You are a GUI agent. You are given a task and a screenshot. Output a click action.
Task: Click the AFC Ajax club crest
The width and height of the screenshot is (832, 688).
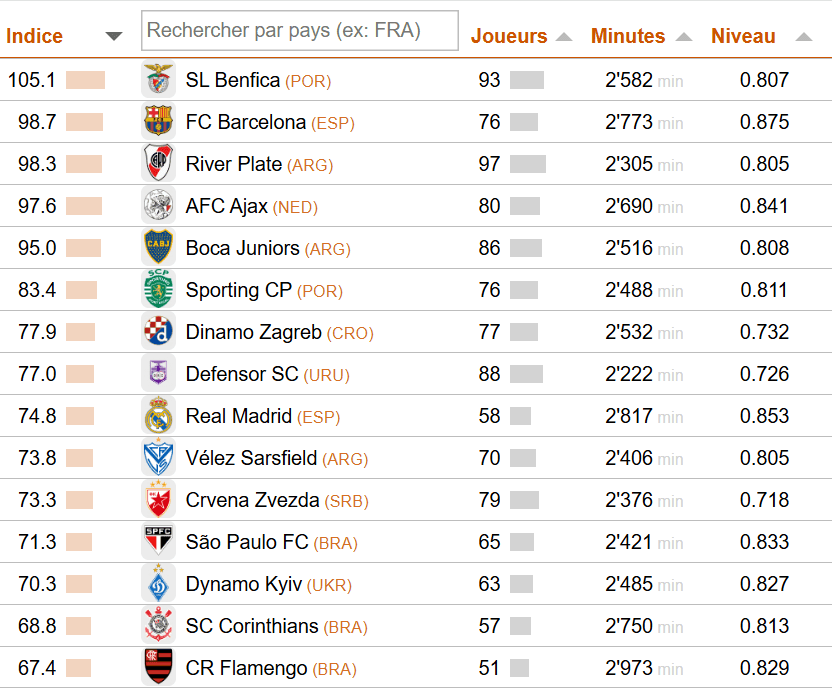158,206
